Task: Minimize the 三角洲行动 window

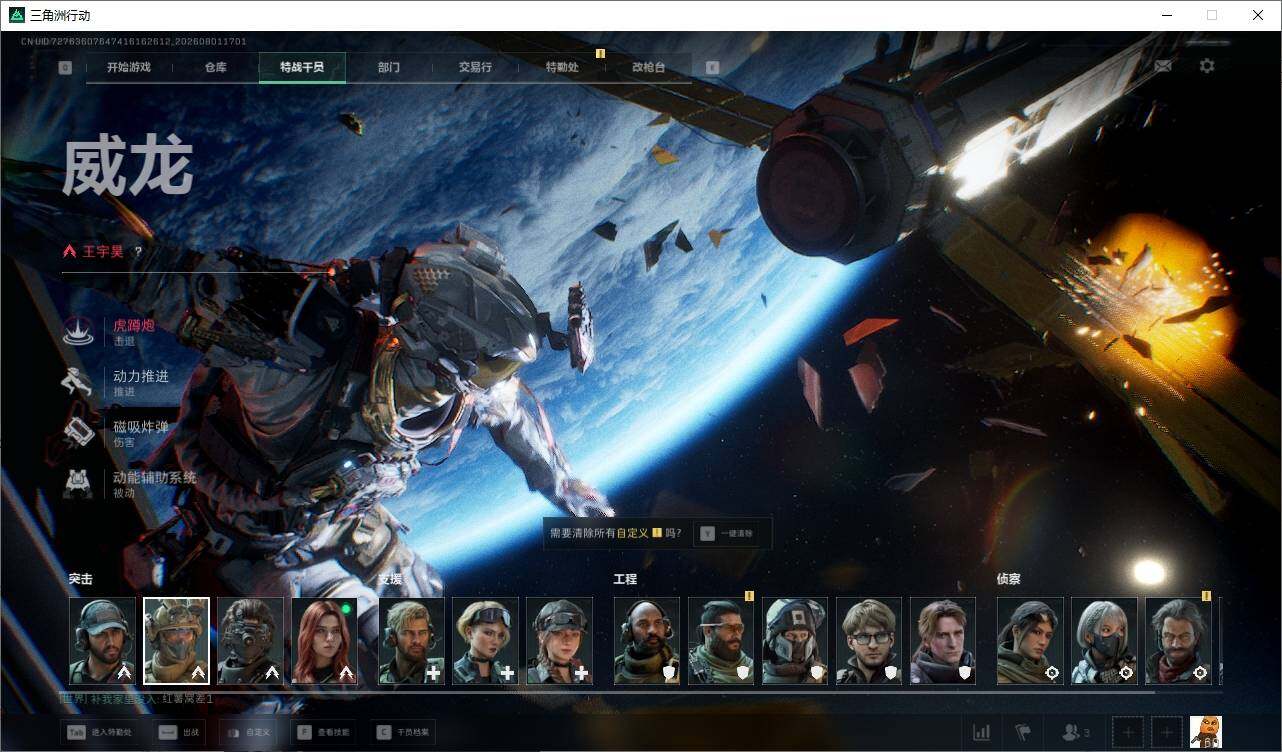Action: (x=1166, y=15)
